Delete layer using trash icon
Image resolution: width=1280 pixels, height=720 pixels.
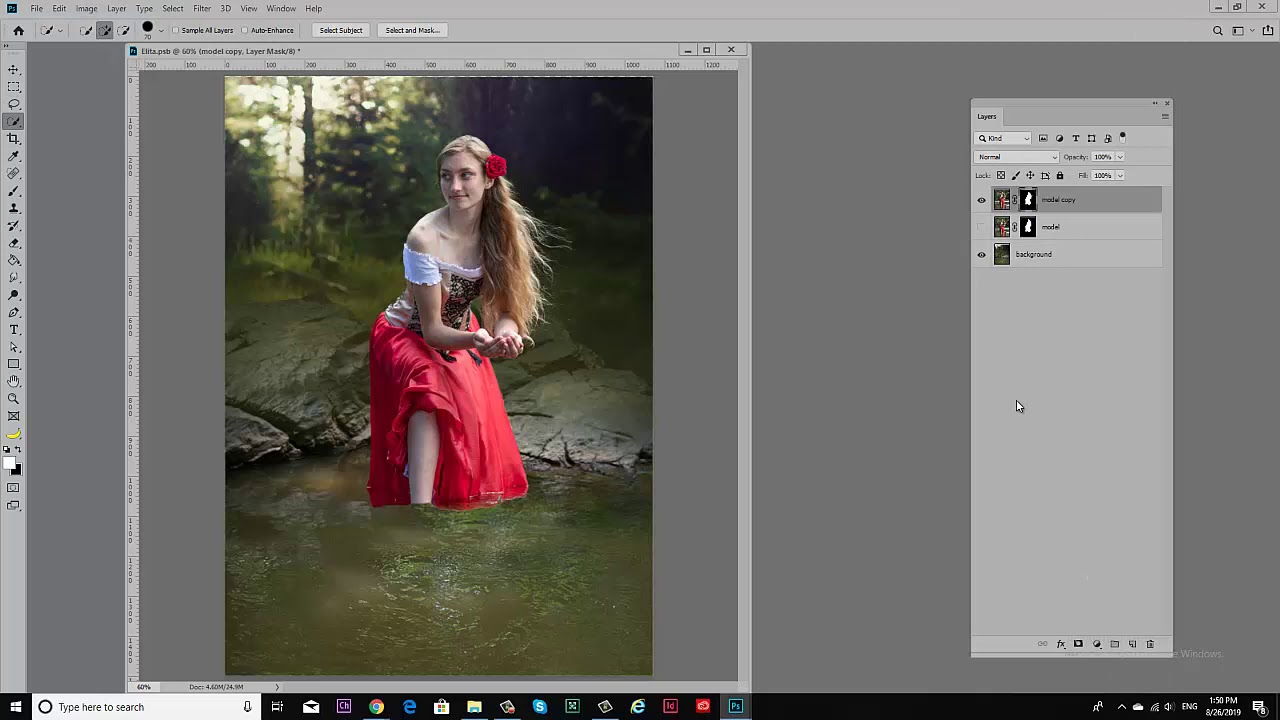pyautogui.click(x=1150, y=644)
